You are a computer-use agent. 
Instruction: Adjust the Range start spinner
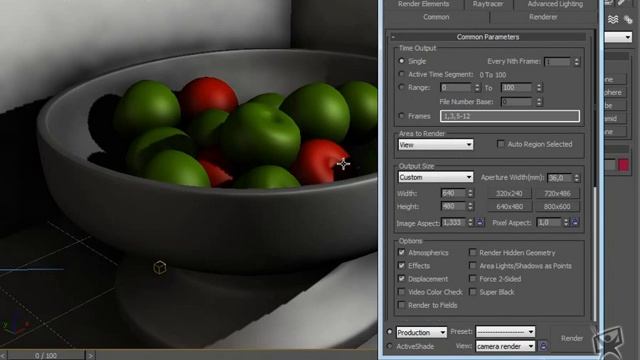pos(477,88)
